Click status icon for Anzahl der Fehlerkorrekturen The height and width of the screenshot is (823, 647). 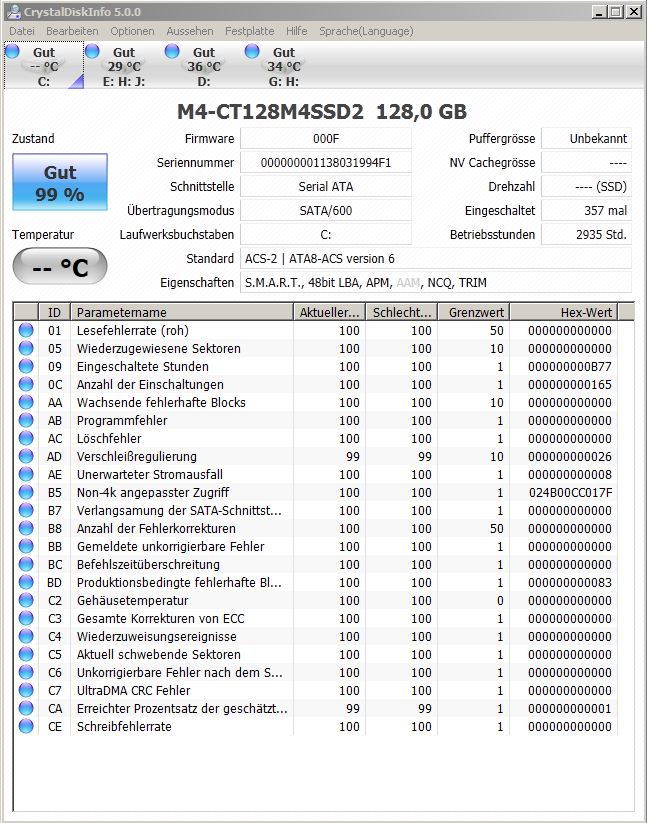(26, 528)
